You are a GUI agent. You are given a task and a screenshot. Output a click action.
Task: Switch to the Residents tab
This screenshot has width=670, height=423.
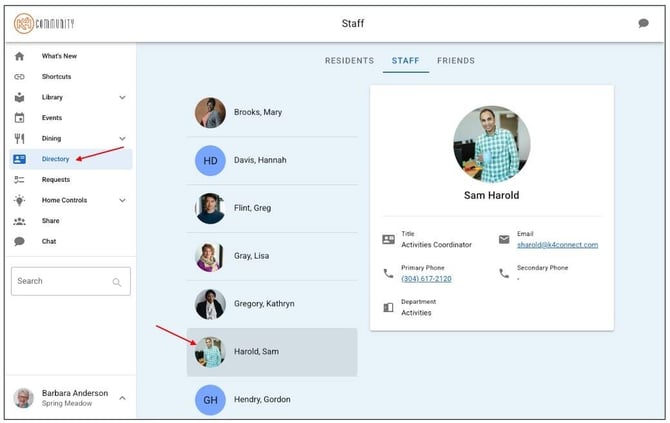349,61
